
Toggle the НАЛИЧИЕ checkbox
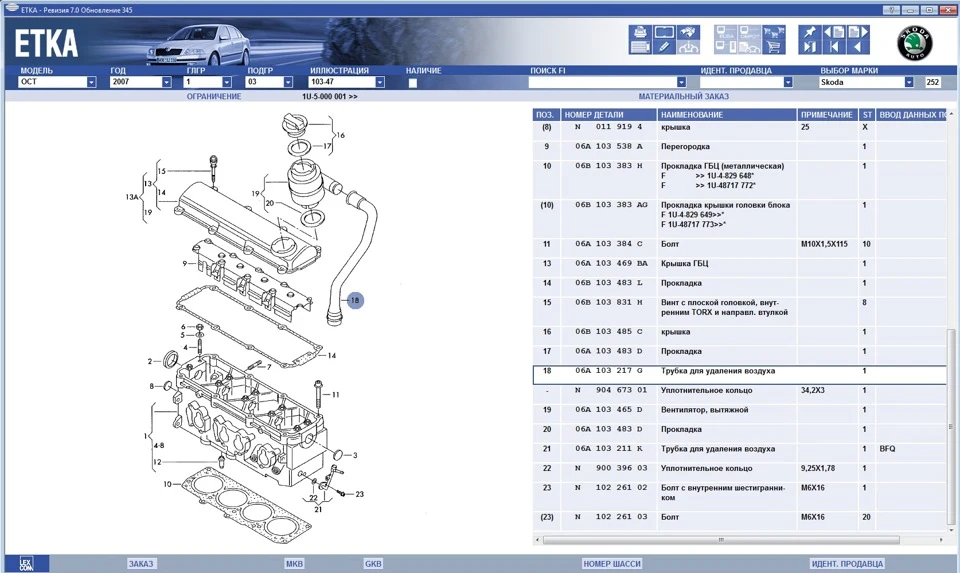pos(413,83)
